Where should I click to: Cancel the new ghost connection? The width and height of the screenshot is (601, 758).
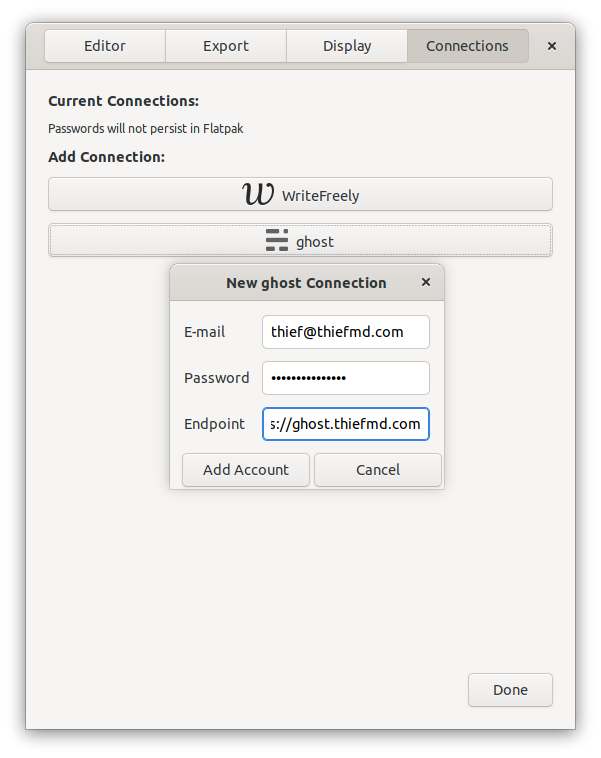click(378, 470)
